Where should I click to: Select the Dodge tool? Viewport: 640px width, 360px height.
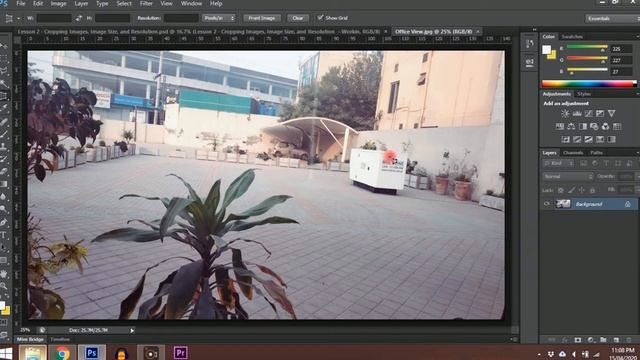pyautogui.click(x=4, y=210)
